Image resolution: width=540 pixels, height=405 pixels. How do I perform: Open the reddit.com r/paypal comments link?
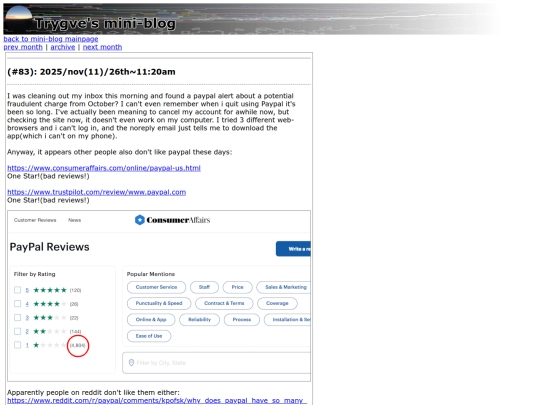point(157,401)
